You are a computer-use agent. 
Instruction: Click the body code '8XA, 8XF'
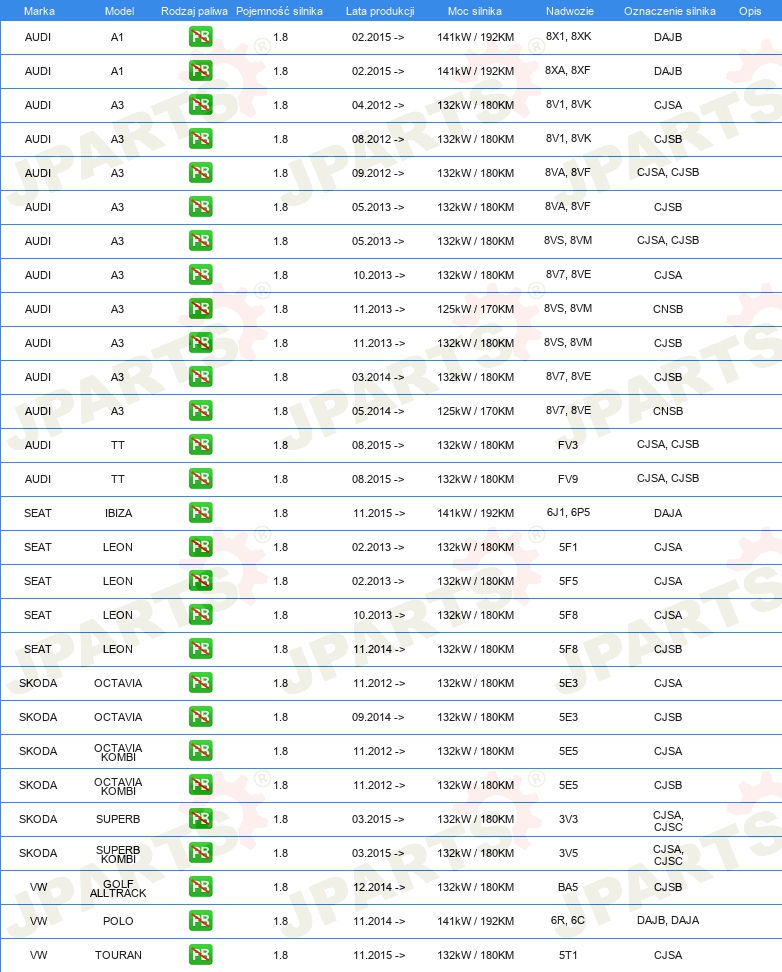pyautogui.click(x=567, y=71)
